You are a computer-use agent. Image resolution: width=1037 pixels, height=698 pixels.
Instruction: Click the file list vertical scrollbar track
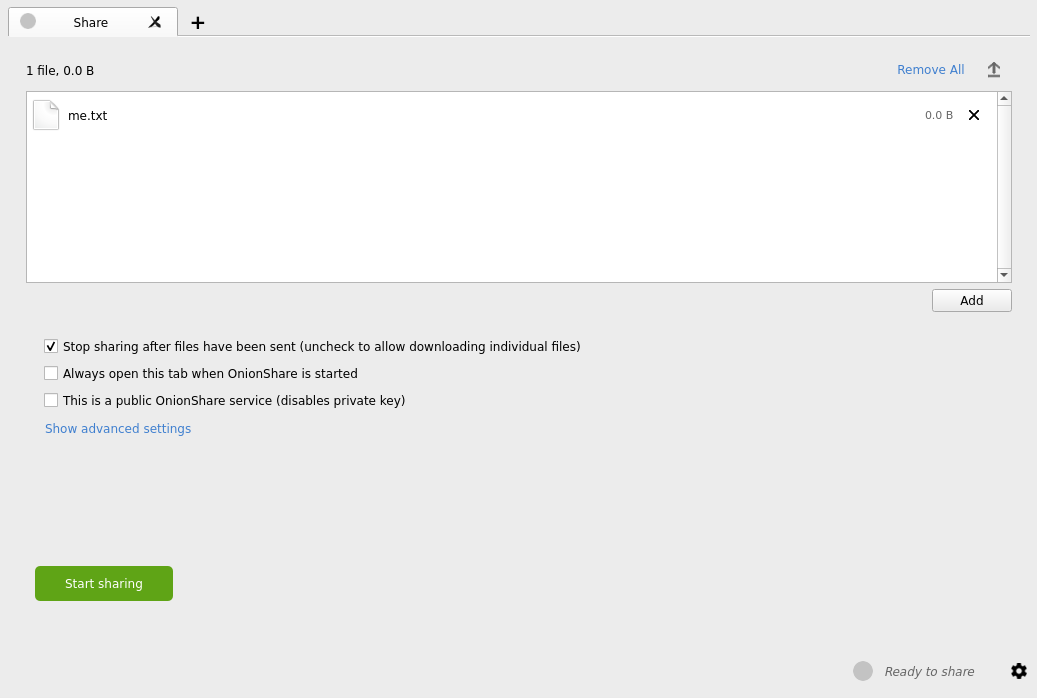(1004, 186)
